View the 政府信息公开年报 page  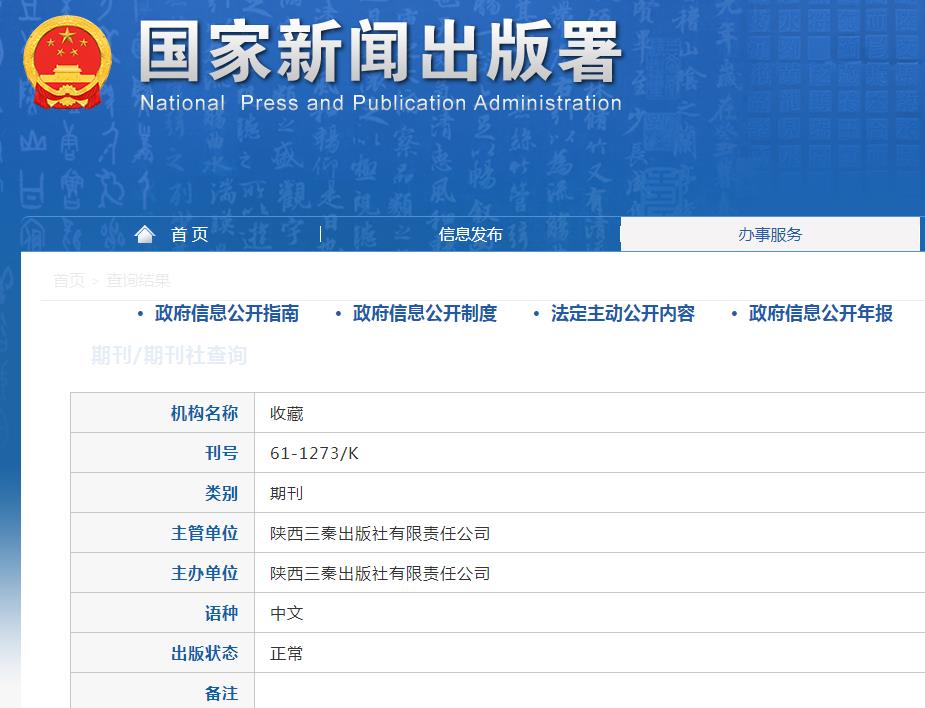point(820,313)
